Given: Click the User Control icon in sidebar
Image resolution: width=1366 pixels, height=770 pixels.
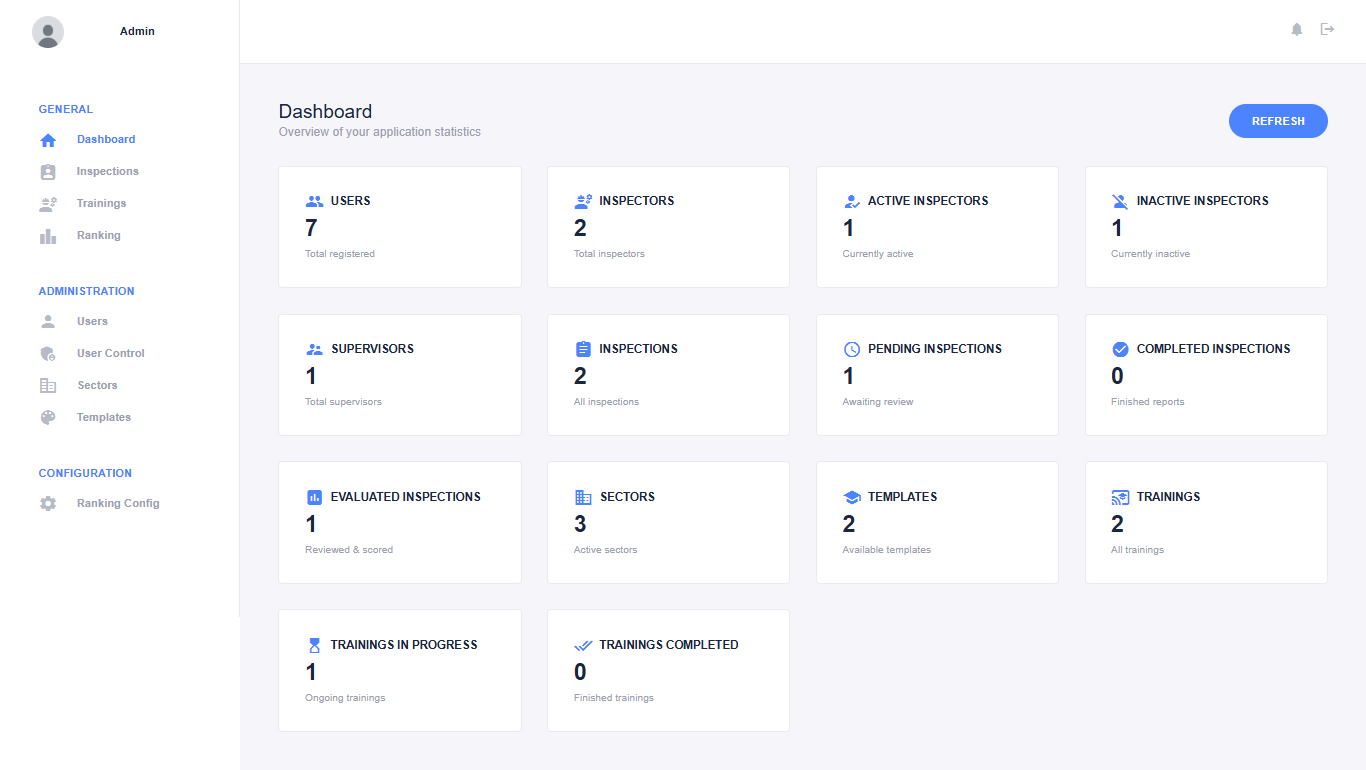Looking at the screenshot, I should [47, 353].
